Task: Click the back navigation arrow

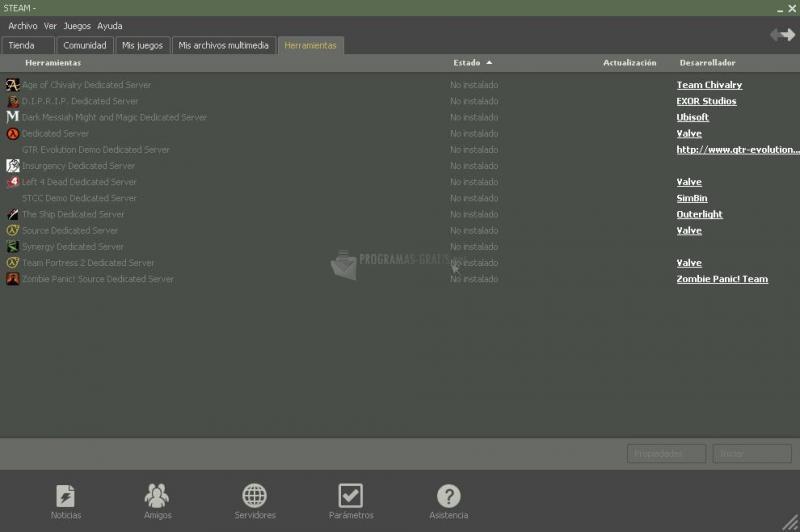Action: [x=776, y=35]
